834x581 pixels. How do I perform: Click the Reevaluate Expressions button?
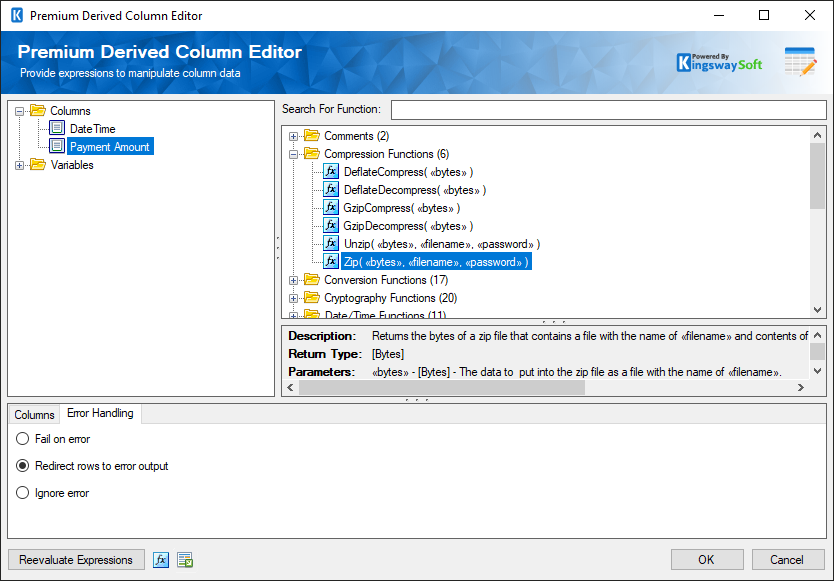coord(76,560)
